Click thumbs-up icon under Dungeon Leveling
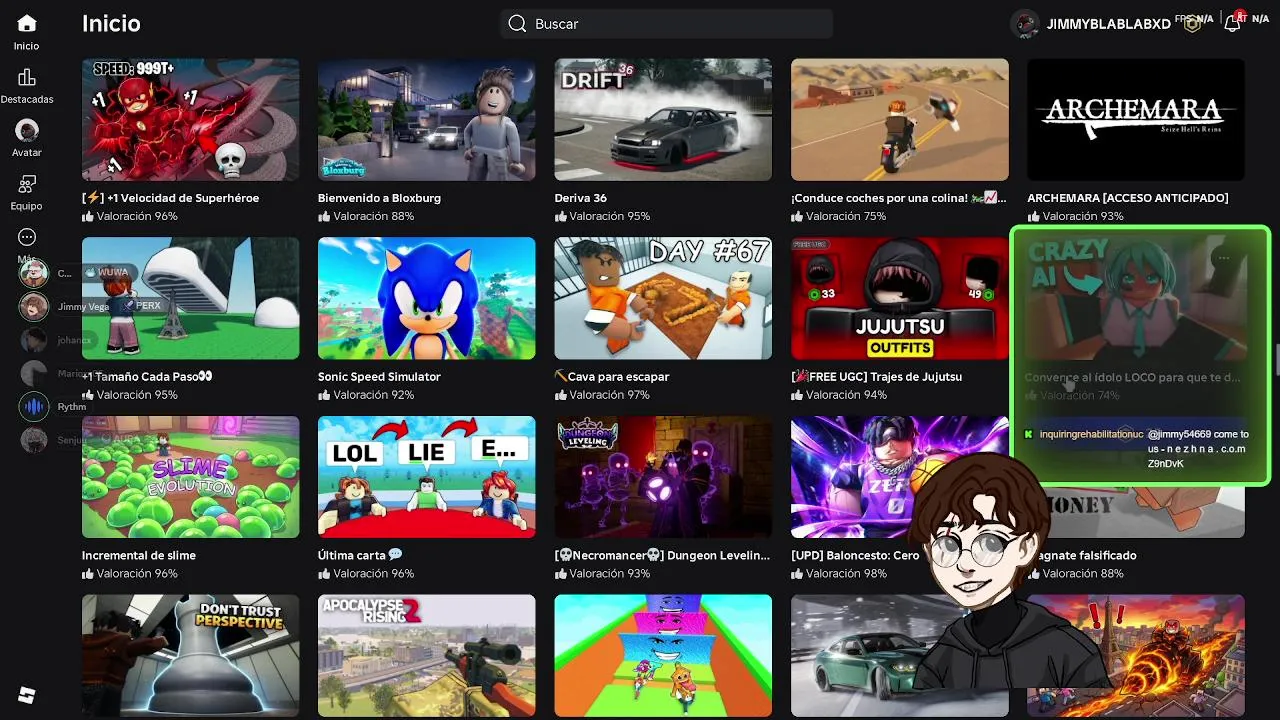Image resolution: width=1280 pixels, height=720 pixels. pos(561,574)
